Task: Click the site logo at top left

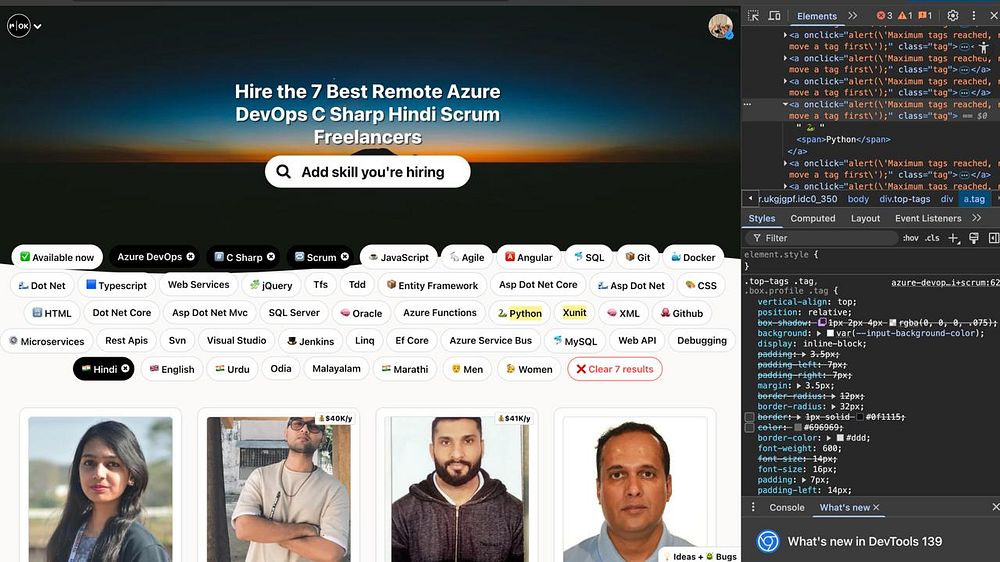Action: (19, 26)
